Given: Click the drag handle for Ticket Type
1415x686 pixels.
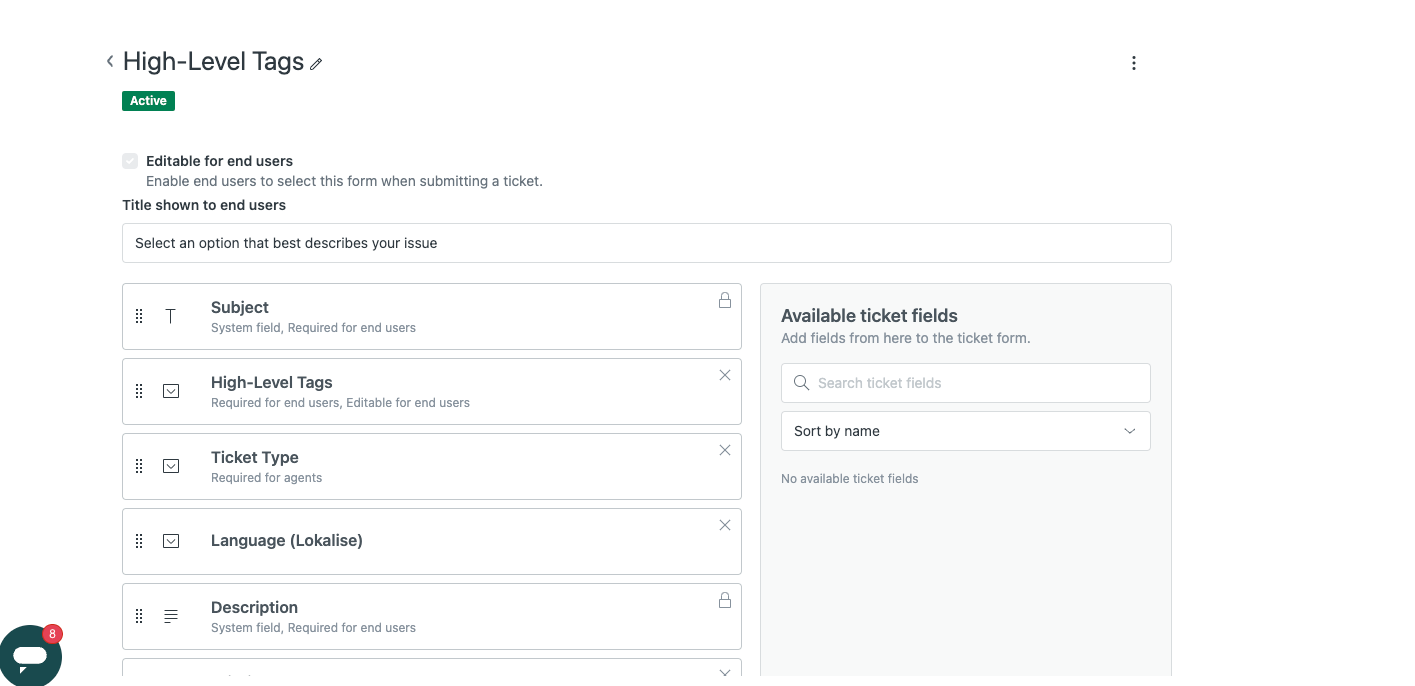Looking at the screenshot, I should pos(139,466).
